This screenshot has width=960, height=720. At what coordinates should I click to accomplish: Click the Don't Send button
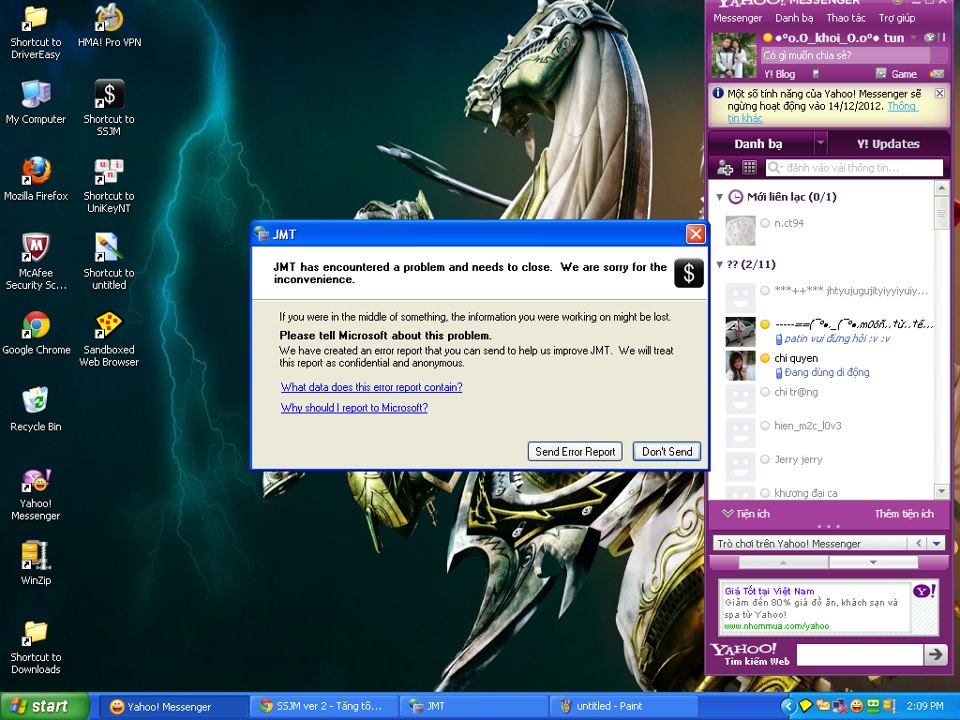(667, 452)
